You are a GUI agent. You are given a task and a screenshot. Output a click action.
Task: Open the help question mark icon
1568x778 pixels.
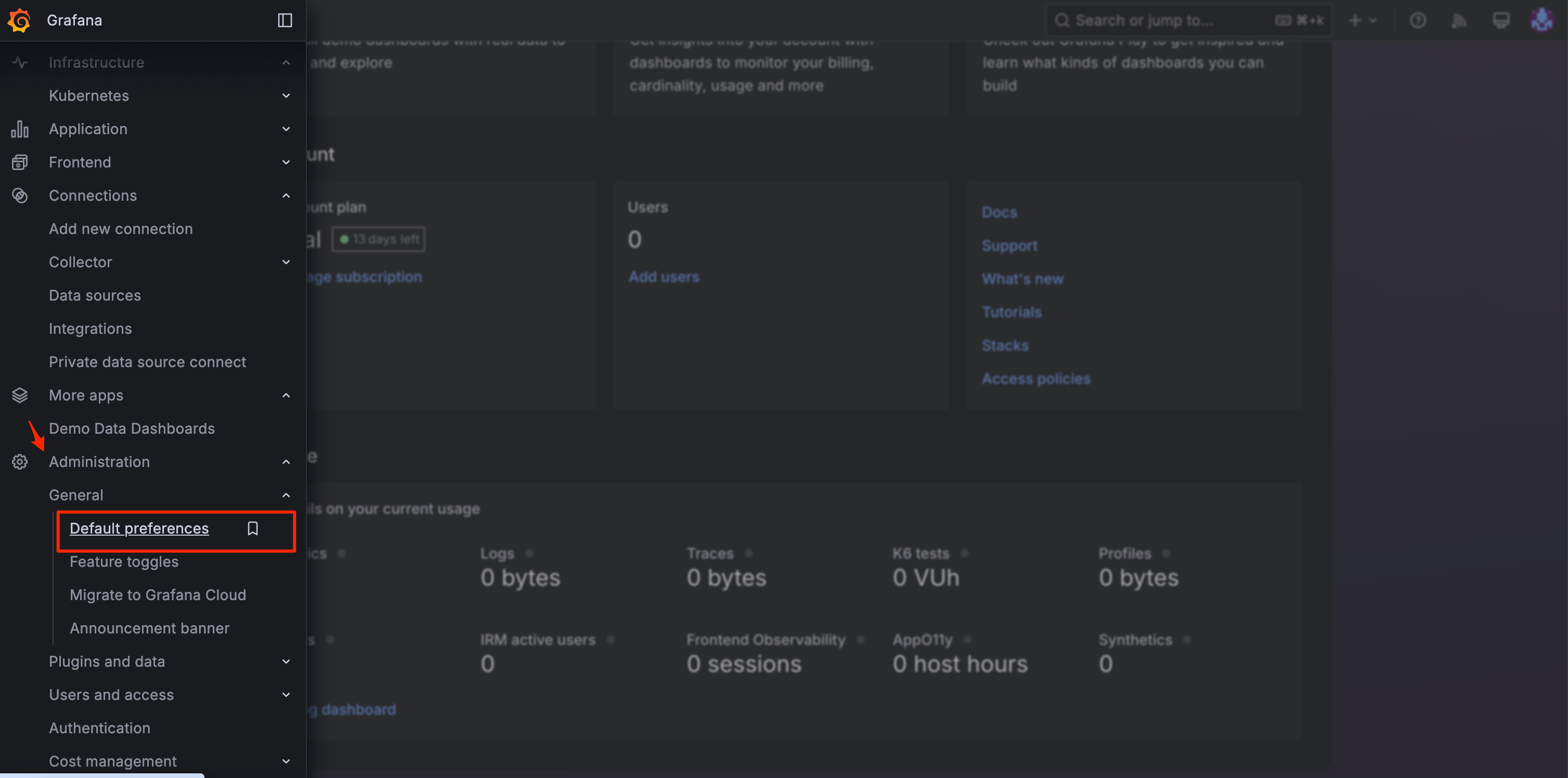pyautogui.click(x=1418, y=21)
